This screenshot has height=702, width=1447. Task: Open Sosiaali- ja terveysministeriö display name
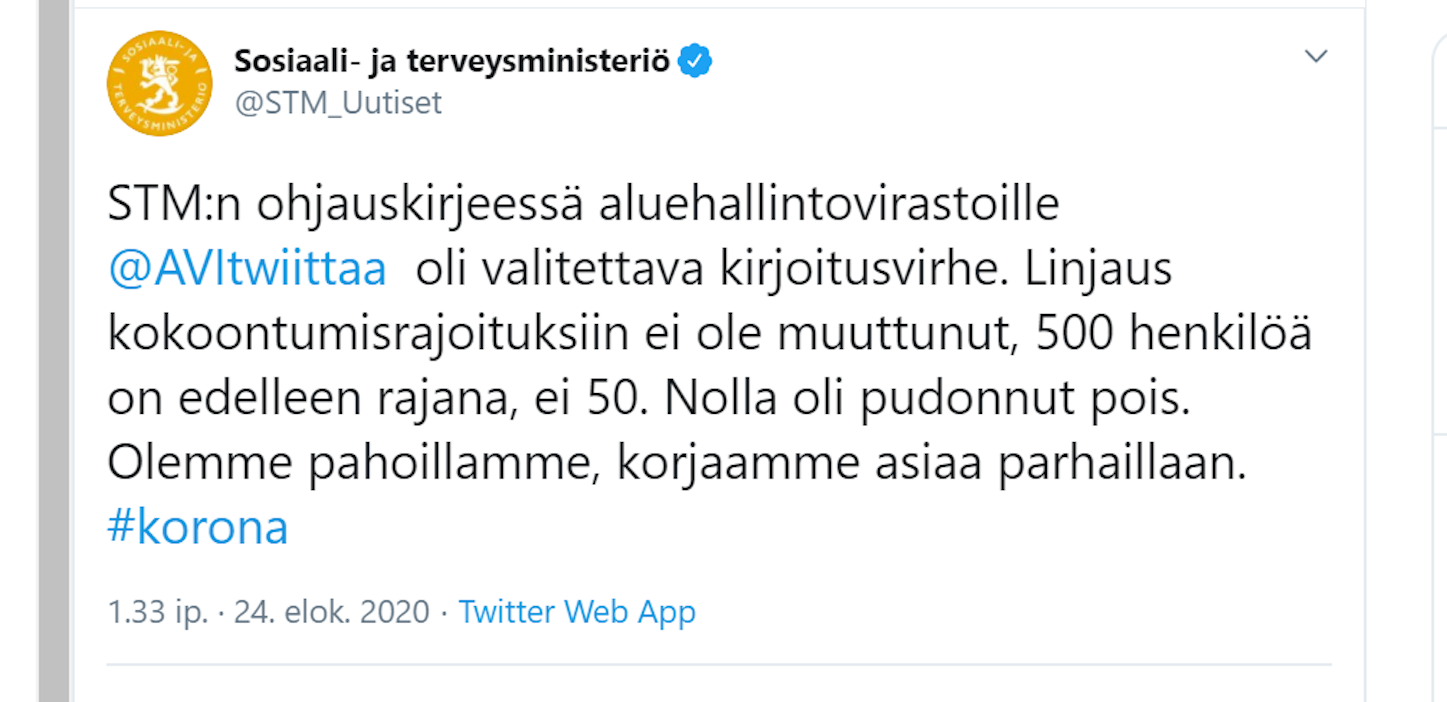(451, 62)
